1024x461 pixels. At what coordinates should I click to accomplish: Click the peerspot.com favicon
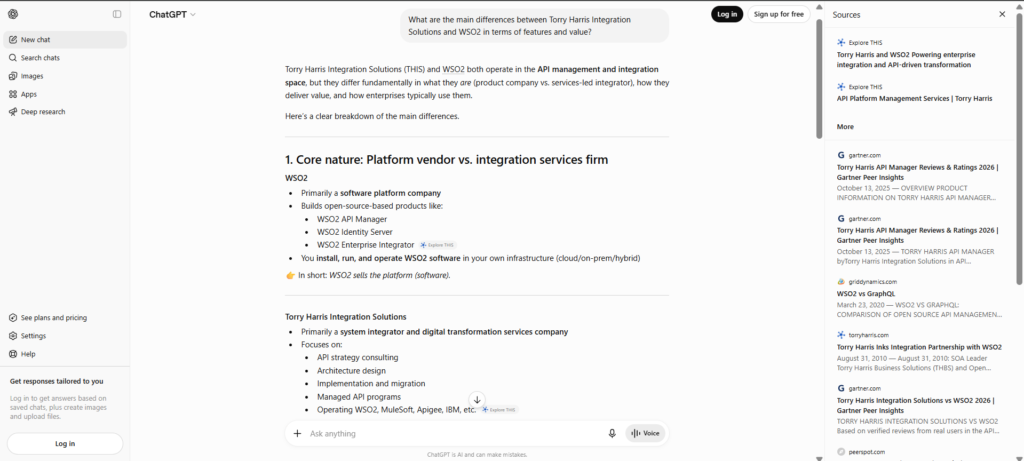[x=841, y=452]
